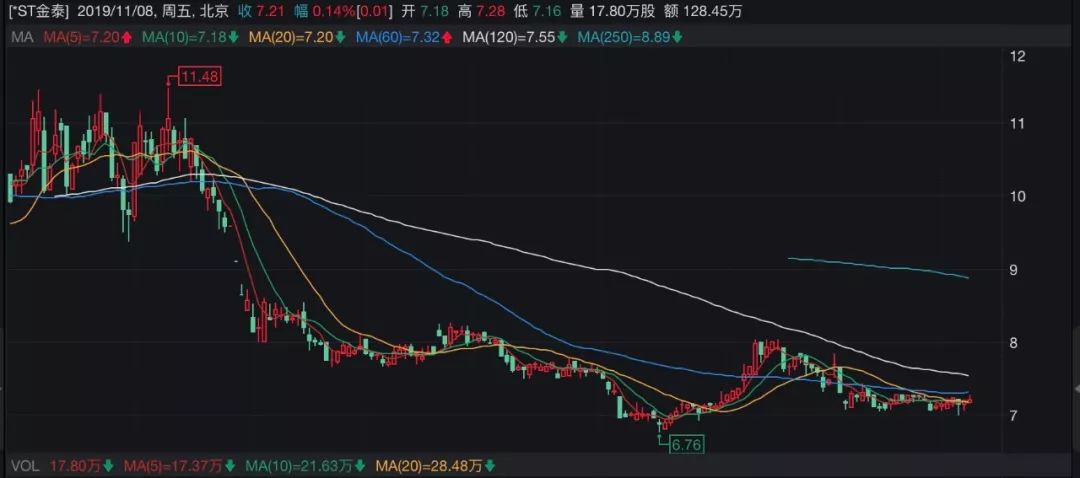Image resolution: width=1080 pixels, height=478 pixels.
Task: Click the red up arrow after MA(5)
Action: pyautogui.click(x=126, y=37)
